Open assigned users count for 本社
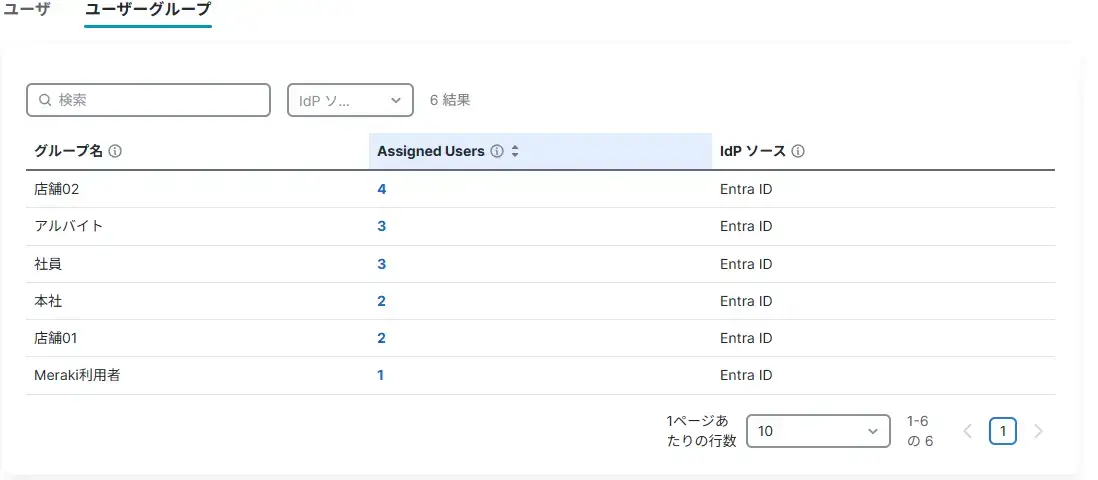 click(381, 301)
